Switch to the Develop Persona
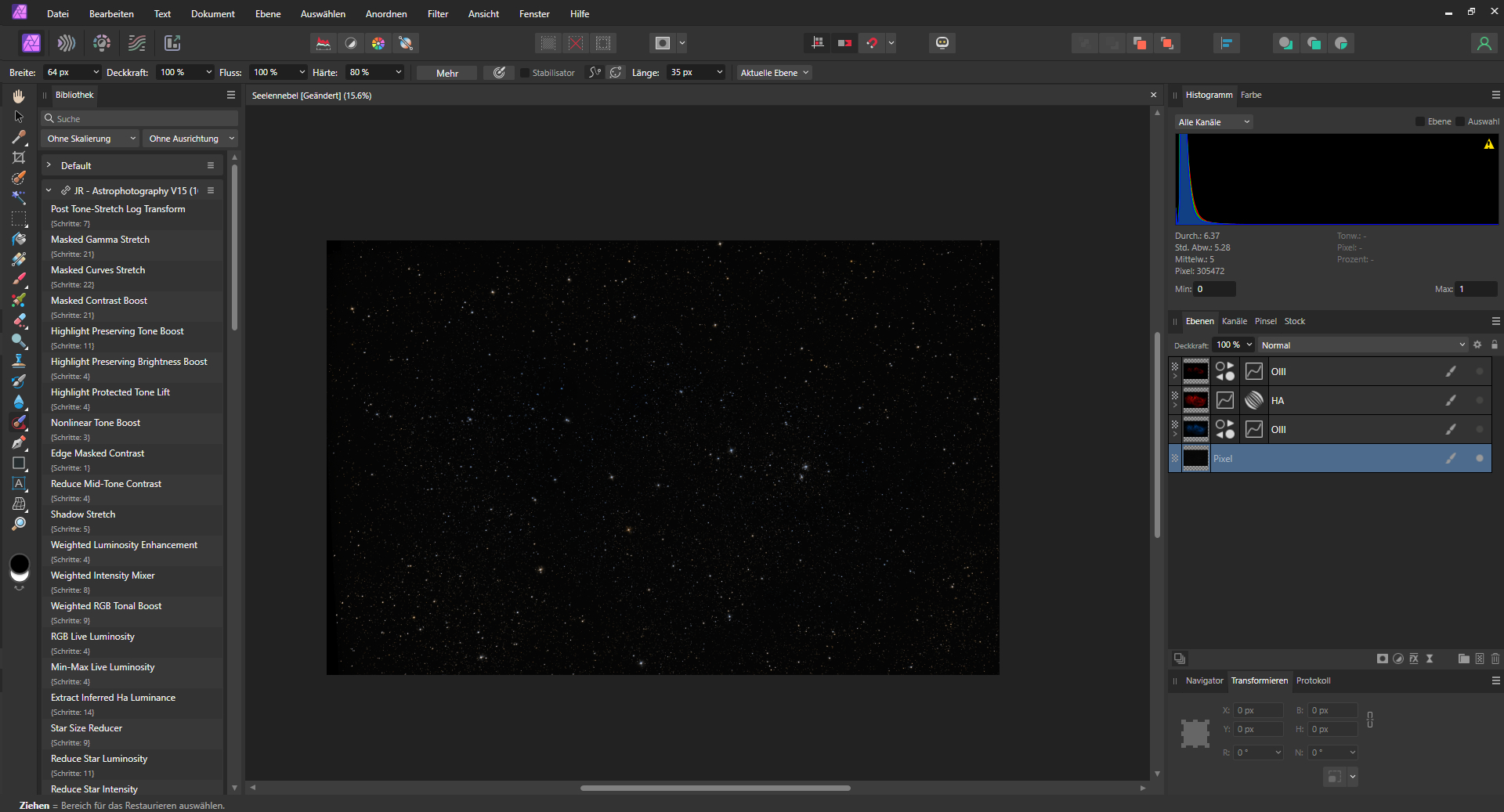 [102, 43]
